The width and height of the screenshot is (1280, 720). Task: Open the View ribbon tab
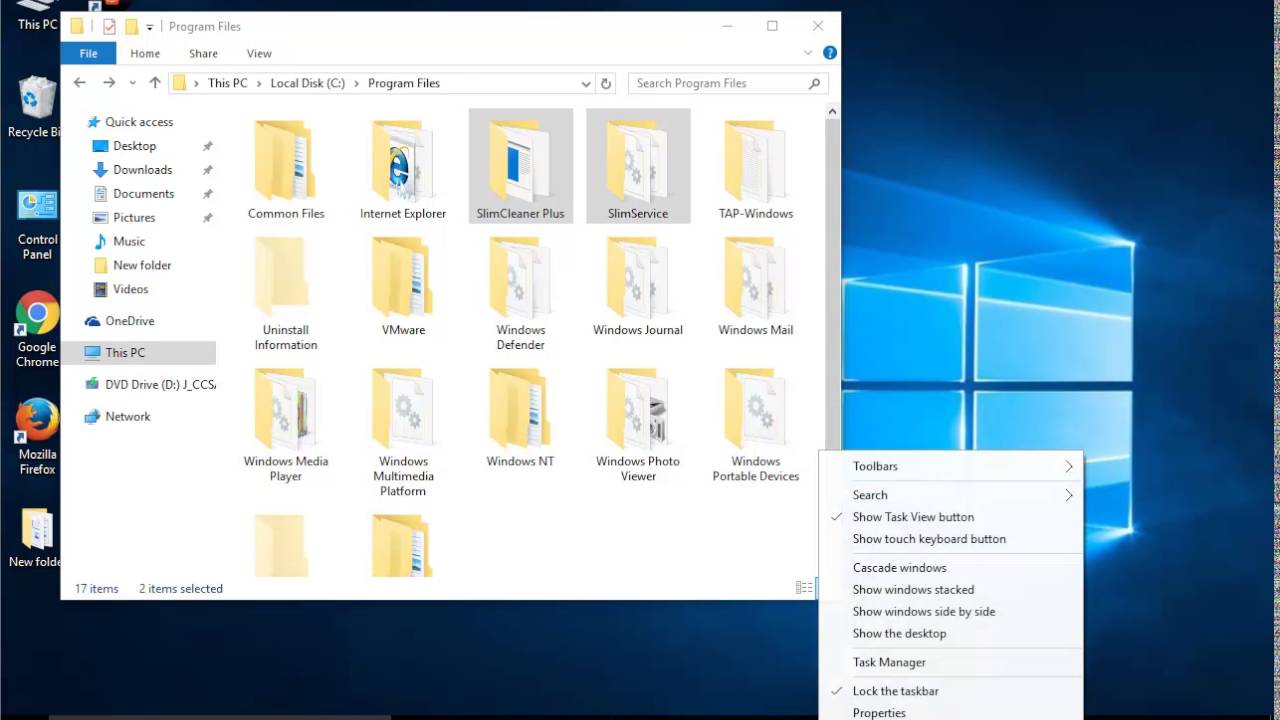[259, 53]
